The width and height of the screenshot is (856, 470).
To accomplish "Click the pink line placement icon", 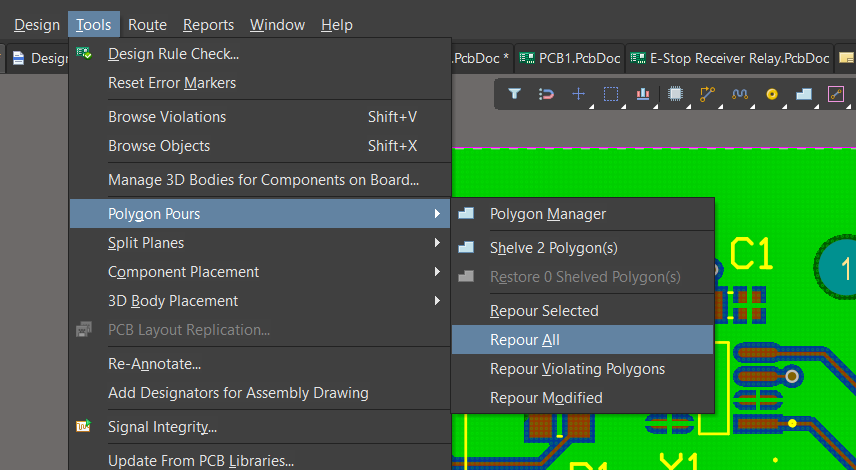I will pos(836,94).
